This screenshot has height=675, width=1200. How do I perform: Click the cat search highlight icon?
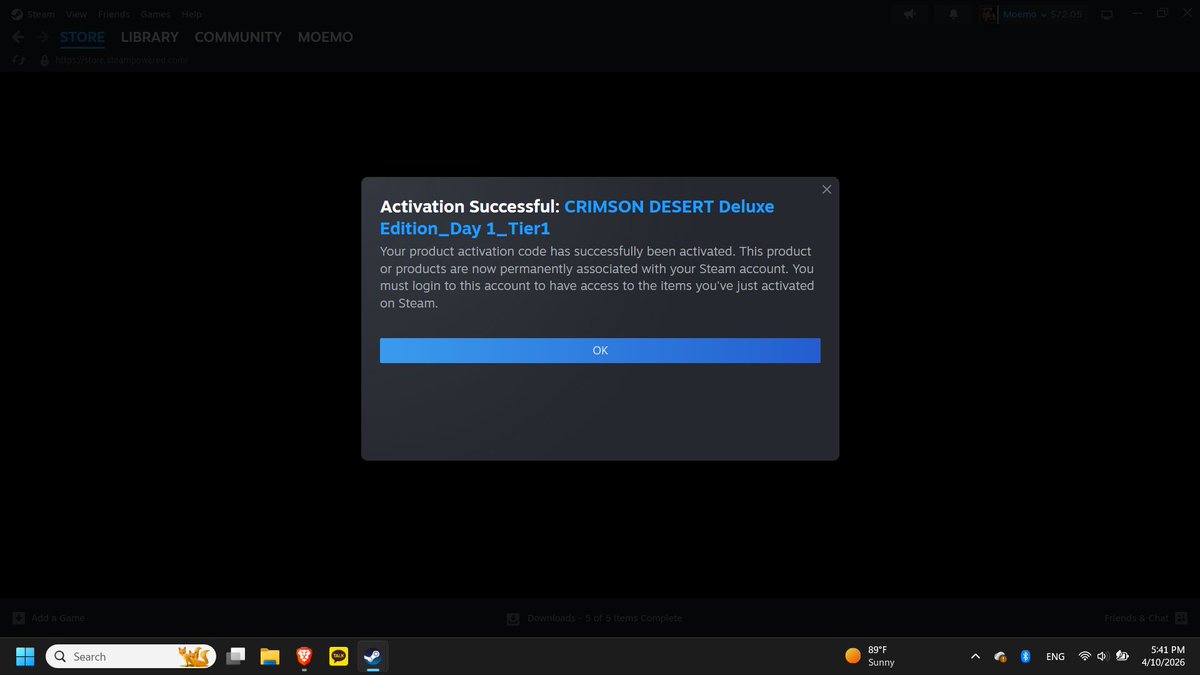(195, 656)
